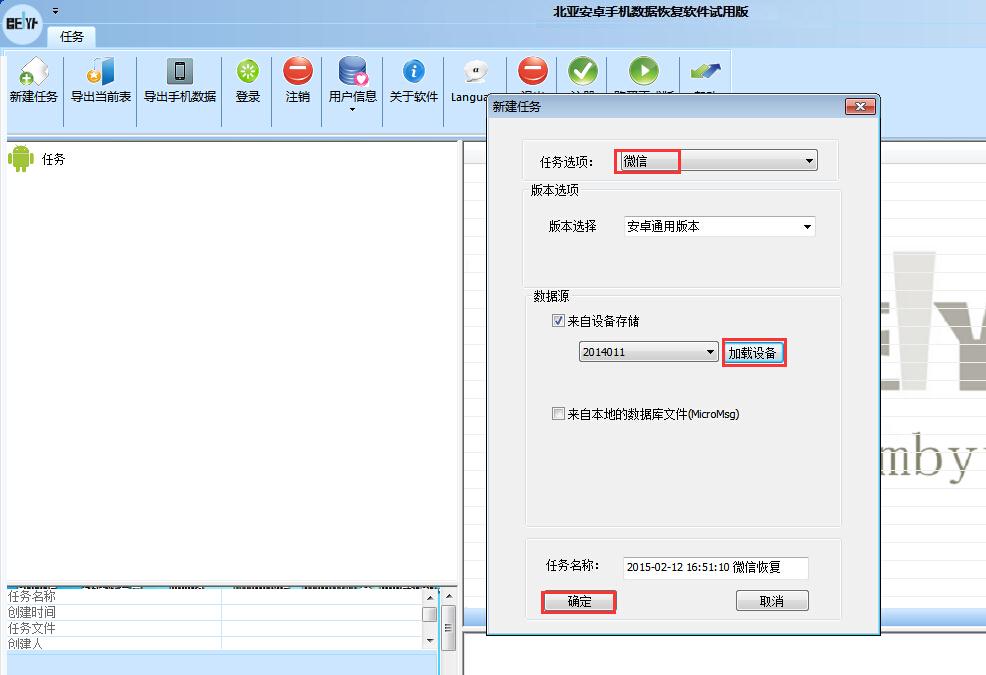Screen dimensions: 986x675
Task: Click the red 注销 logout icon
Action: 297,71
